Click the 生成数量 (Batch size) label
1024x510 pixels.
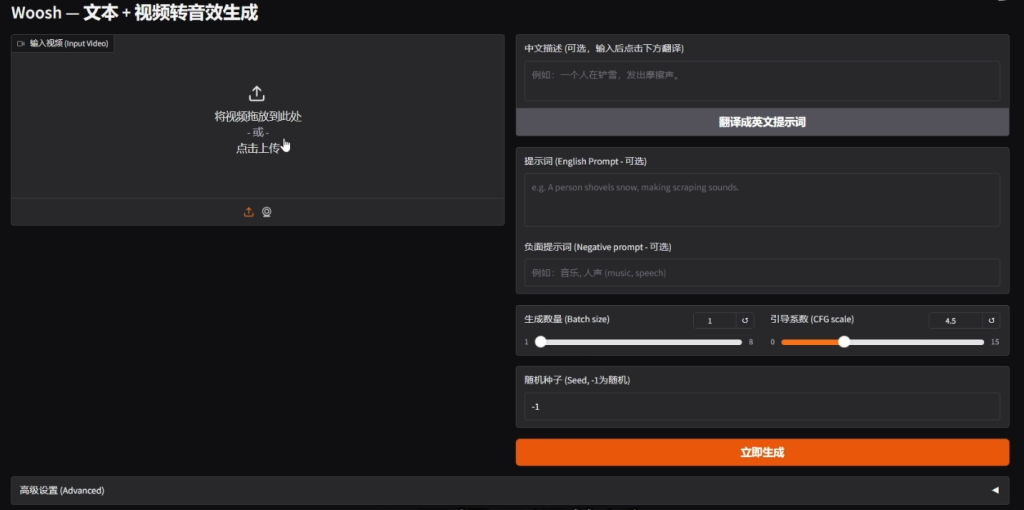567,319
